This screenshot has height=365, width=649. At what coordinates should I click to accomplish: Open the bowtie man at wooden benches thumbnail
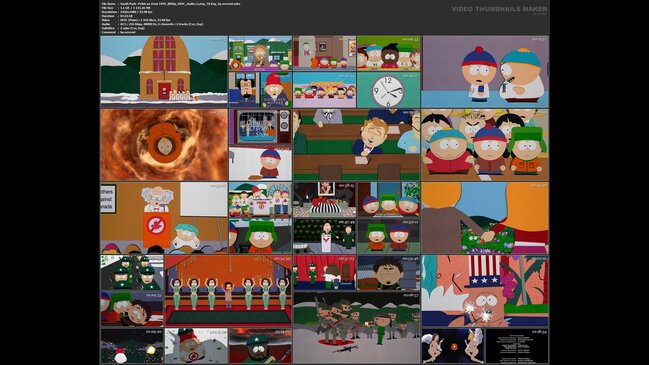pos(357,145)
